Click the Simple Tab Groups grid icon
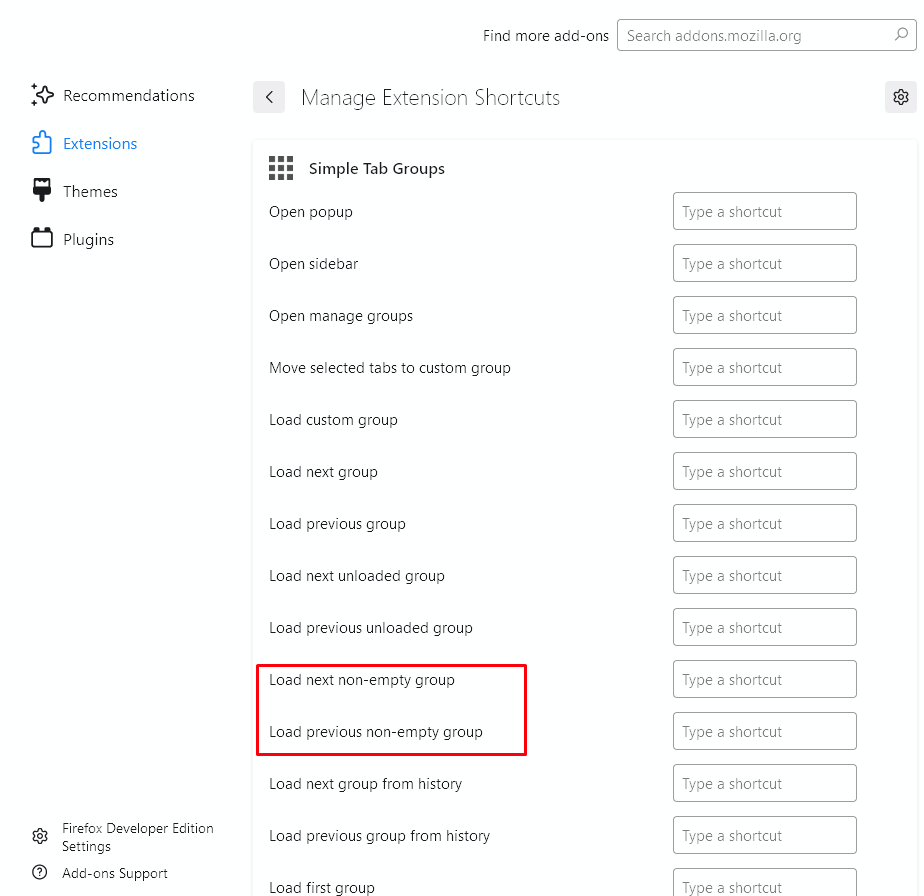This screenshot has height=896, width=924. tap(281, 168)
